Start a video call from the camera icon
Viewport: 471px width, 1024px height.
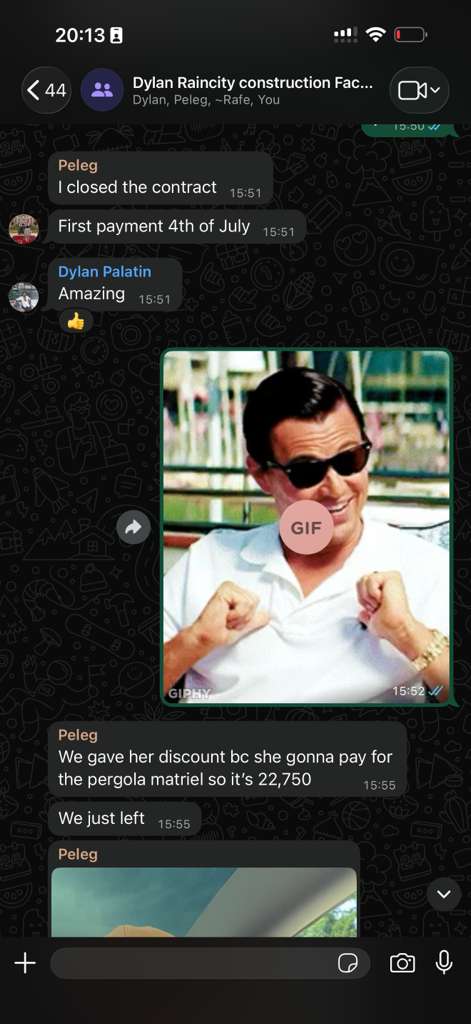(x=419, y=90)
